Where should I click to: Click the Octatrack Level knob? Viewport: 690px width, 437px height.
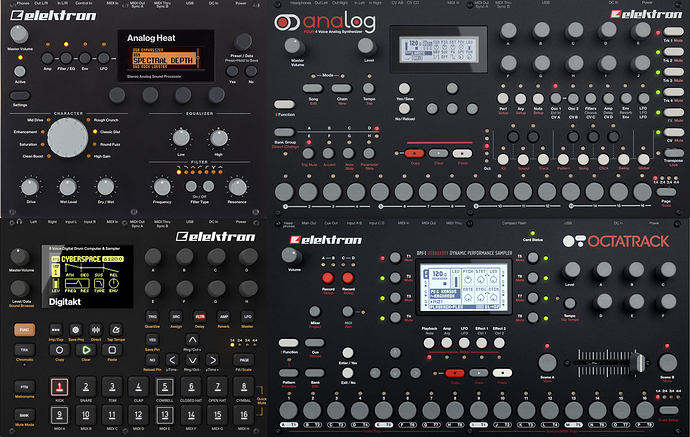click(x=571, y=269)
